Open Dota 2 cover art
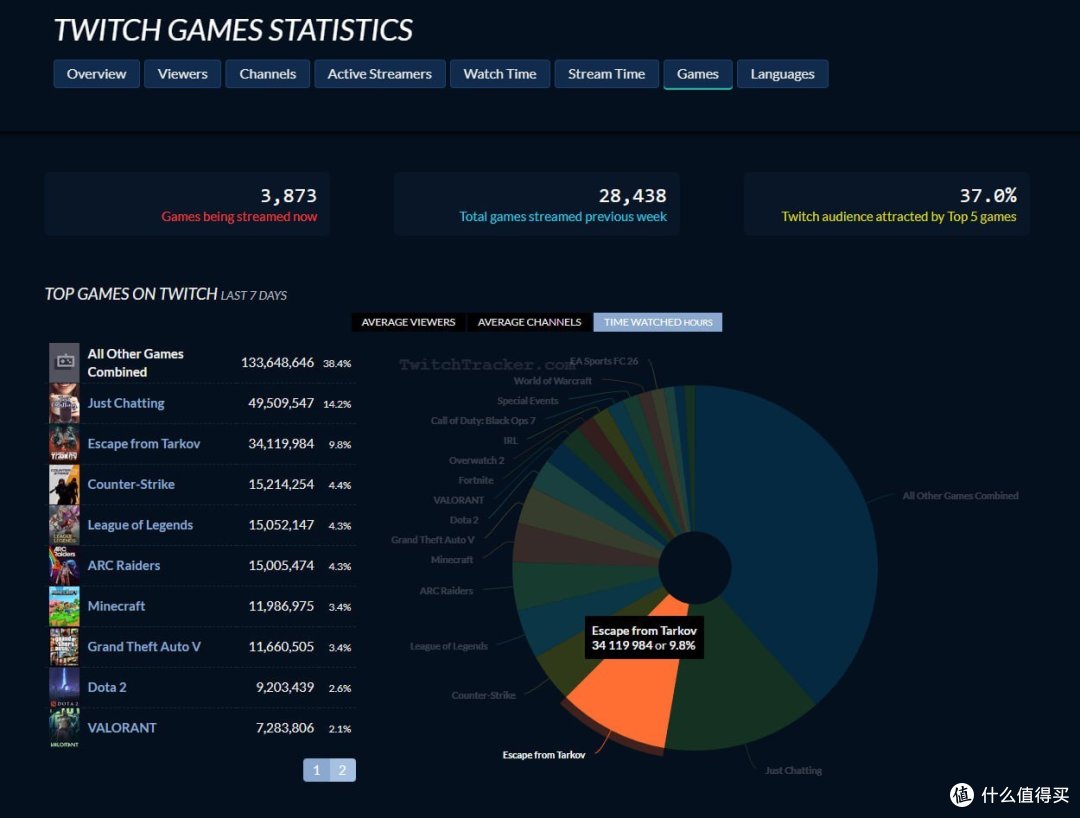1080x818 pixels. point(64,687)
